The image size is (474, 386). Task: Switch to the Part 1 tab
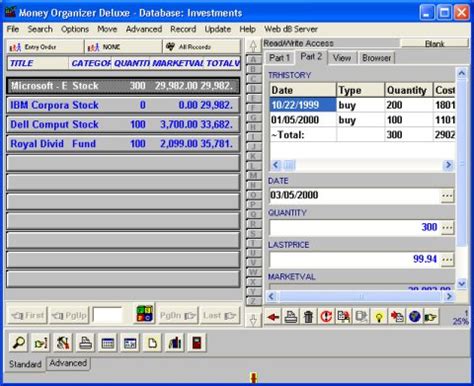(279, 58)
